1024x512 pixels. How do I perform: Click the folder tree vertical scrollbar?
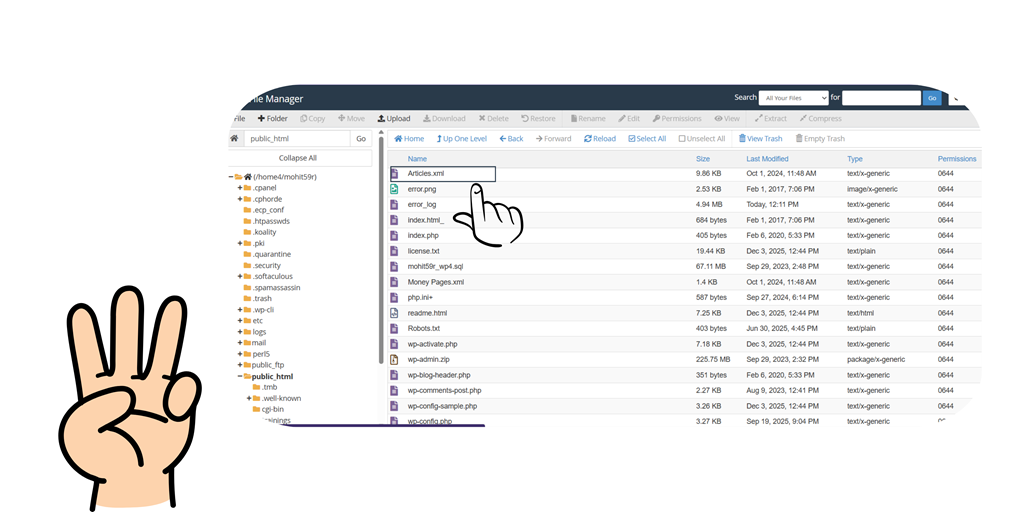380,260
